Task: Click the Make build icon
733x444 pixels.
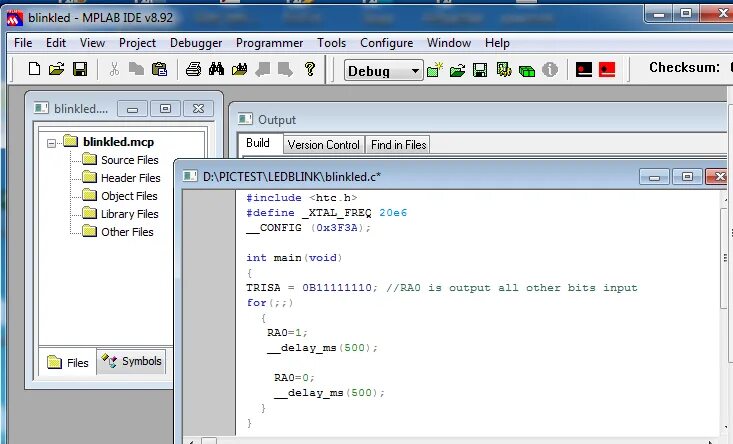Action: click(x=584, y=70)
